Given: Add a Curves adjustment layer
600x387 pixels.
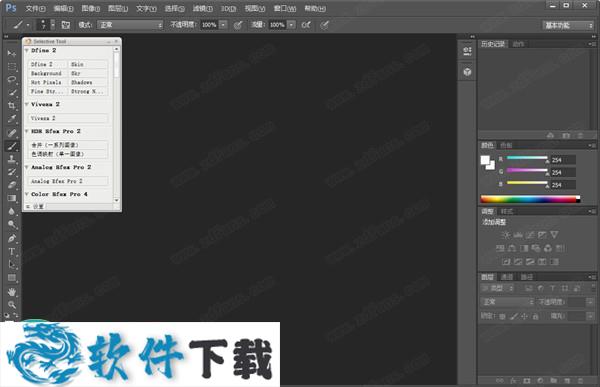Looking at the screenshot, I should (x=530, y=235).
